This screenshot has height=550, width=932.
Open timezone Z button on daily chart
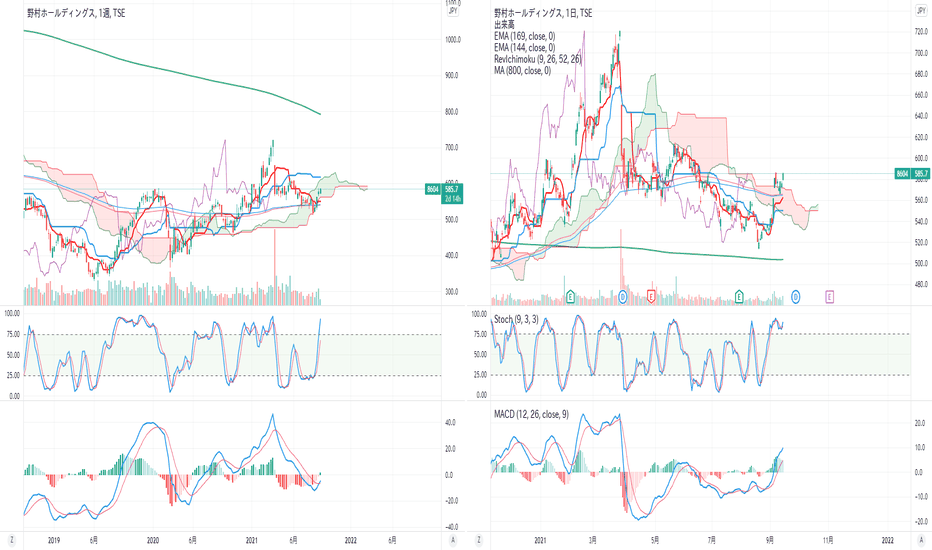tap(479, 540)
